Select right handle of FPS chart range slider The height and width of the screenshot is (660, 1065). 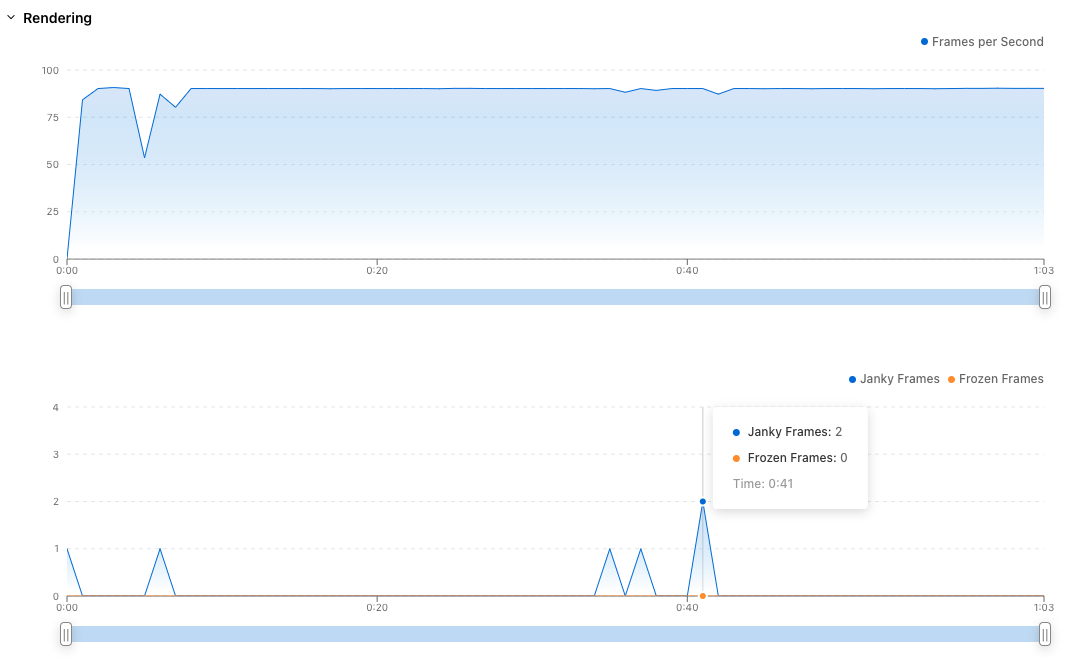(1044, 297)
